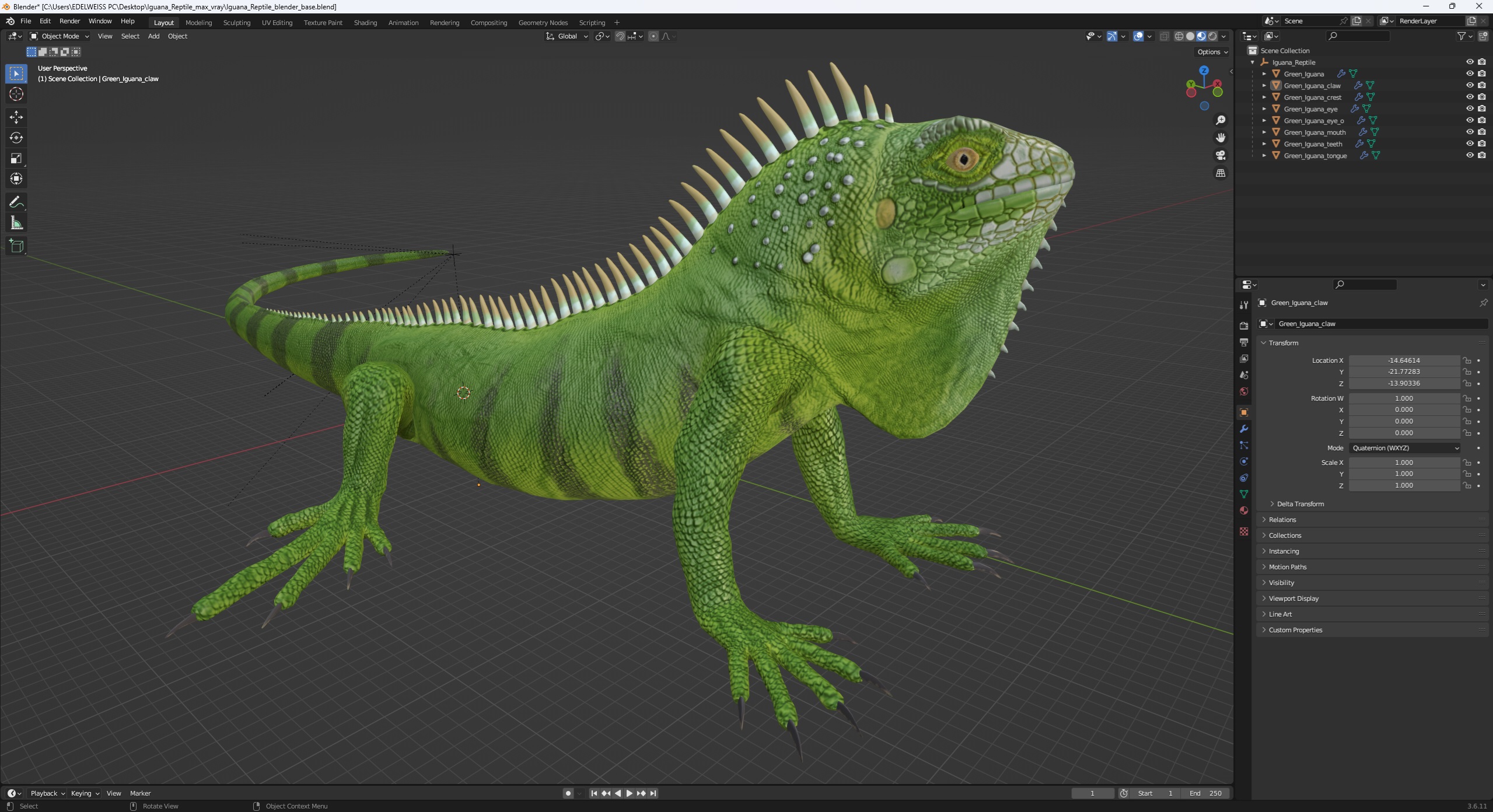
Task: Open the Physics properties tab
Action: click(1244, 461)
